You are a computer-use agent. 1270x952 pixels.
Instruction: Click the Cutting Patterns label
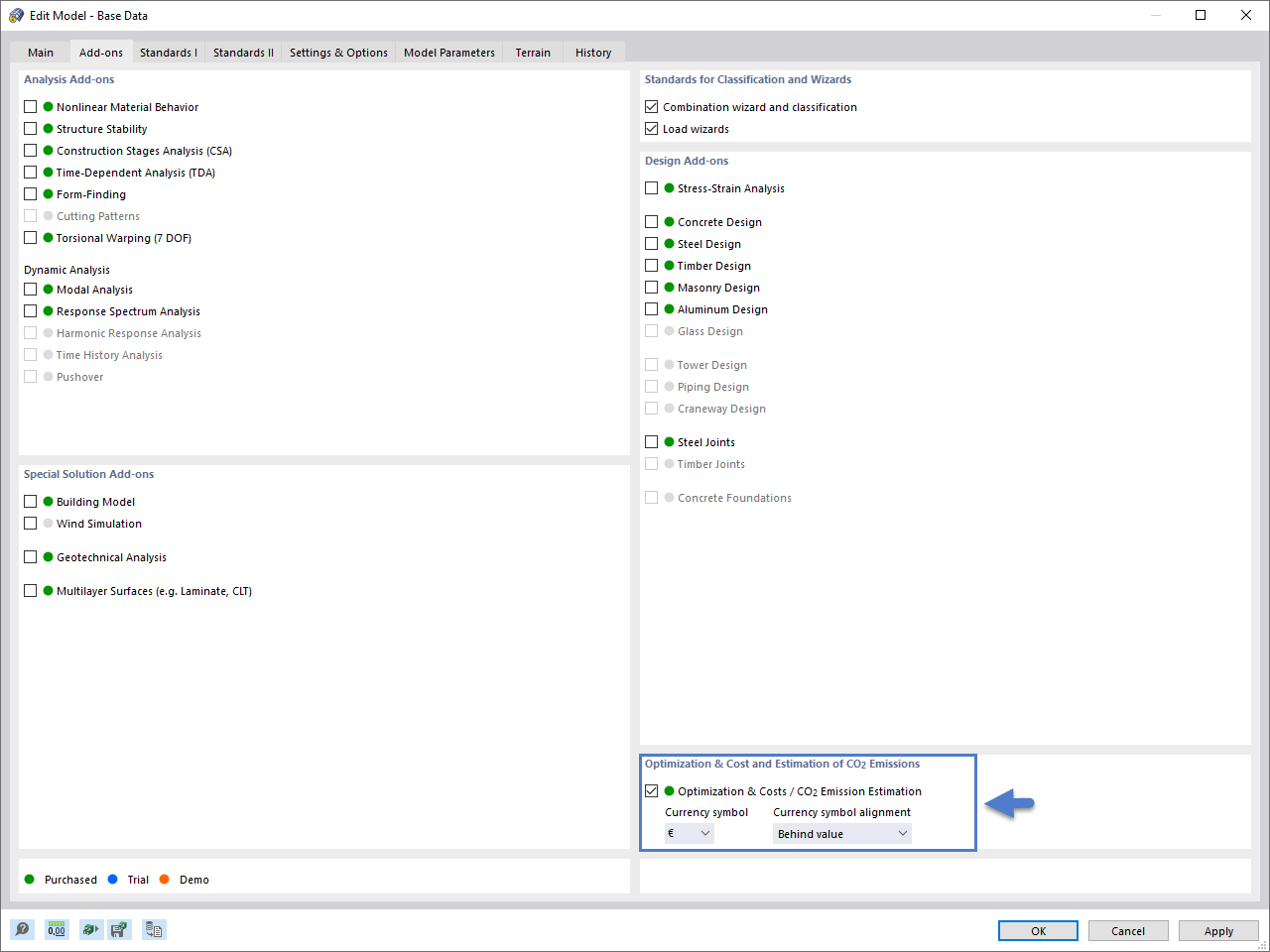point(98,216)
